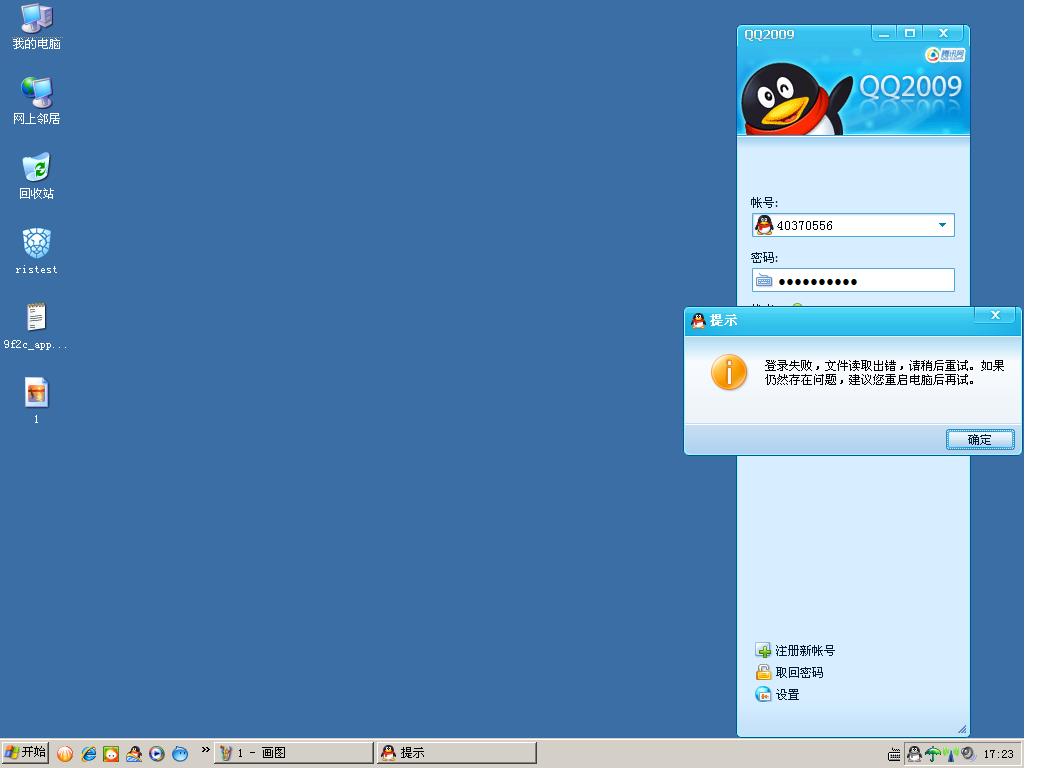Image resolution: width=1064 pixels, height=768 pixels.
Task: Click the password input field
Action: [x=853, y=280]
